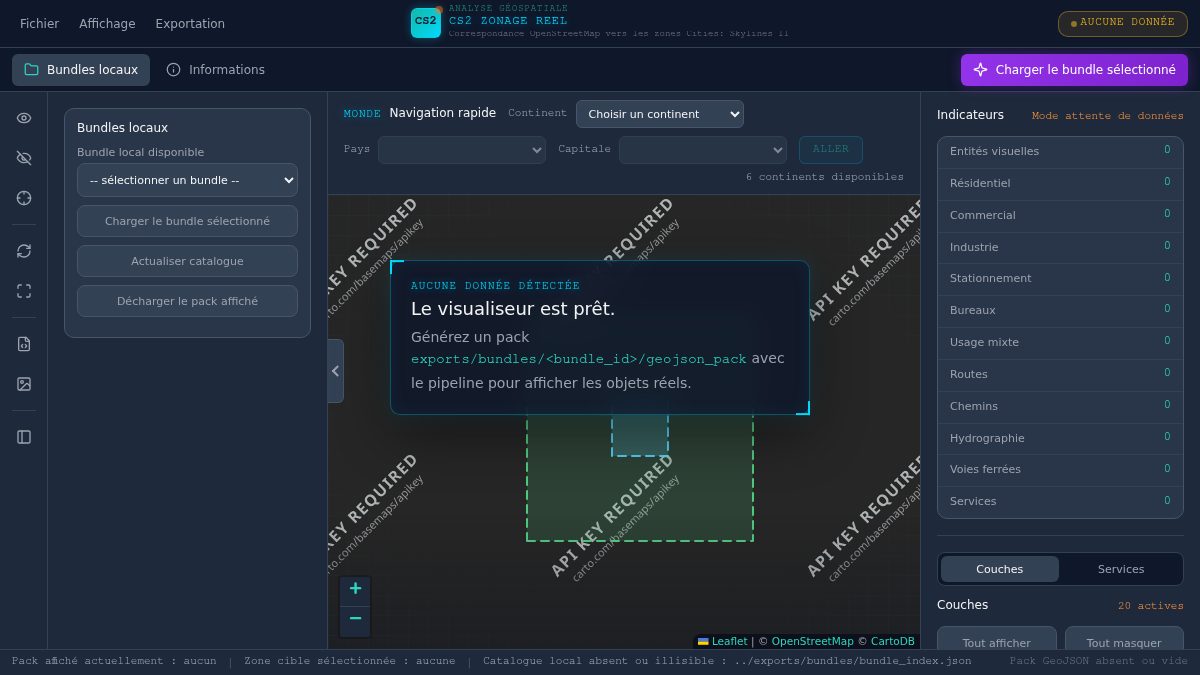Click the 20 actives layer count
This screenshot has width=1200, height=675.
(x=1150, y=606)
